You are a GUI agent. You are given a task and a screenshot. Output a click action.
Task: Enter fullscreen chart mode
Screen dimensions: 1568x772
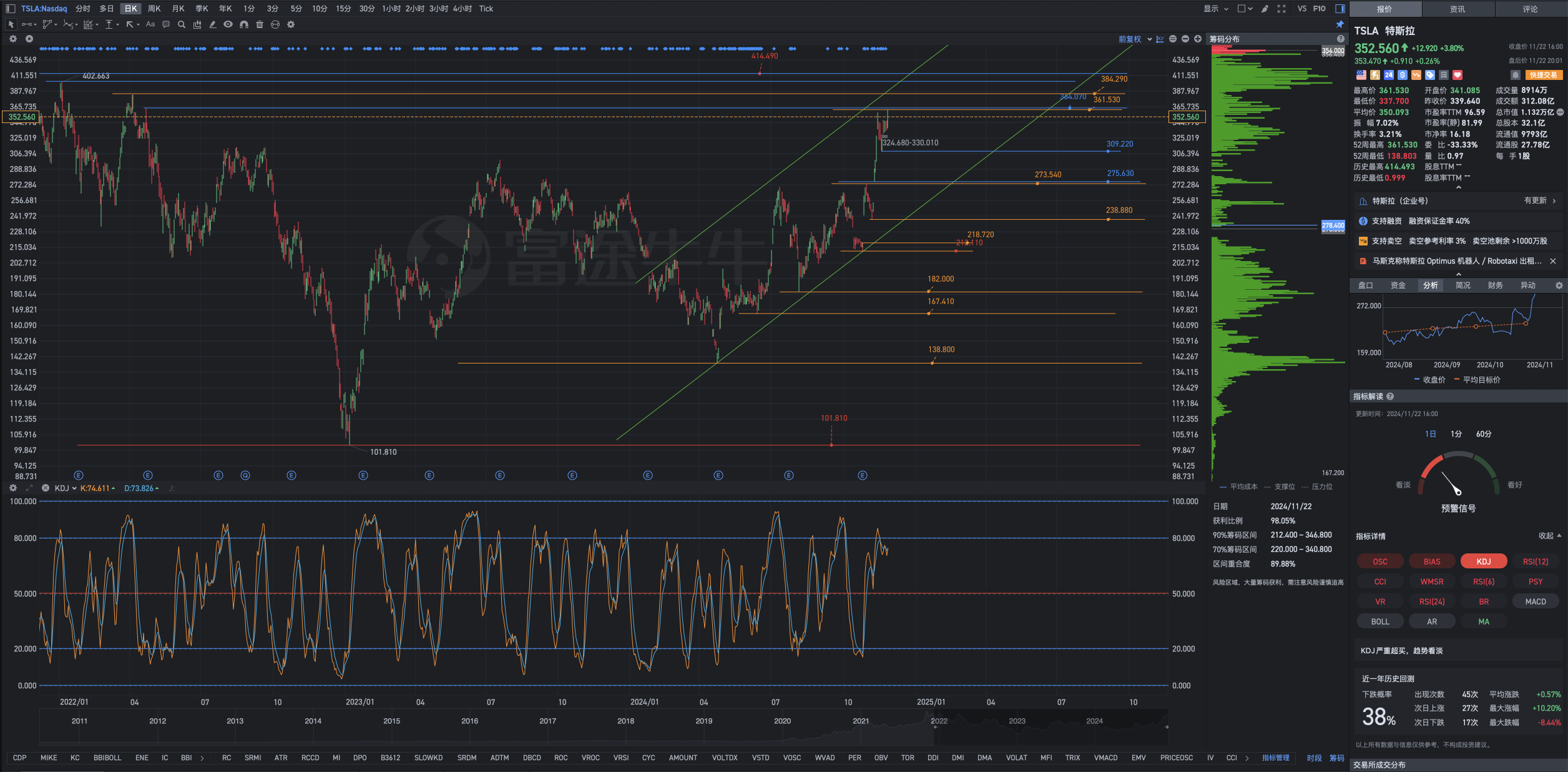pyautogui.click(x=1281, y=9)
